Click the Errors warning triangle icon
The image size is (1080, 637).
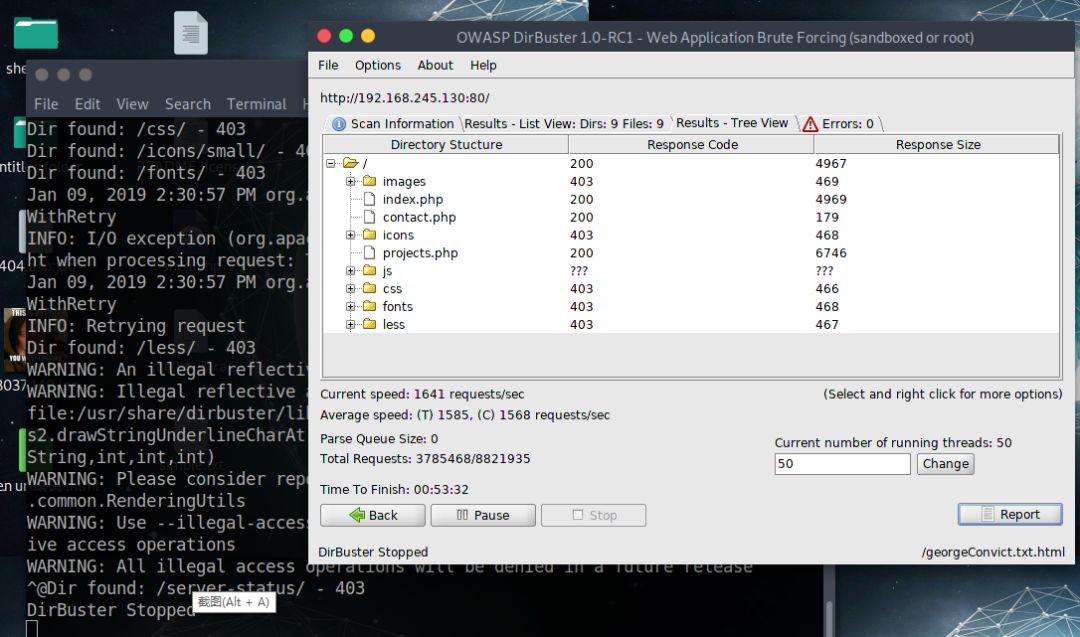point(810,124)
